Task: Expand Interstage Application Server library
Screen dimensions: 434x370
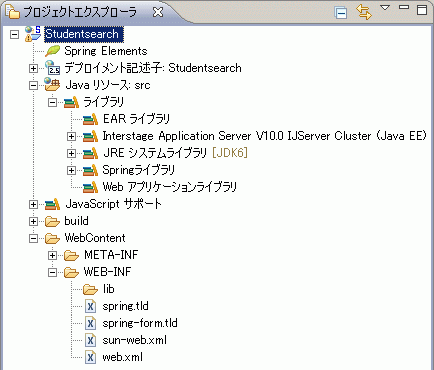Action: point(71,137)
